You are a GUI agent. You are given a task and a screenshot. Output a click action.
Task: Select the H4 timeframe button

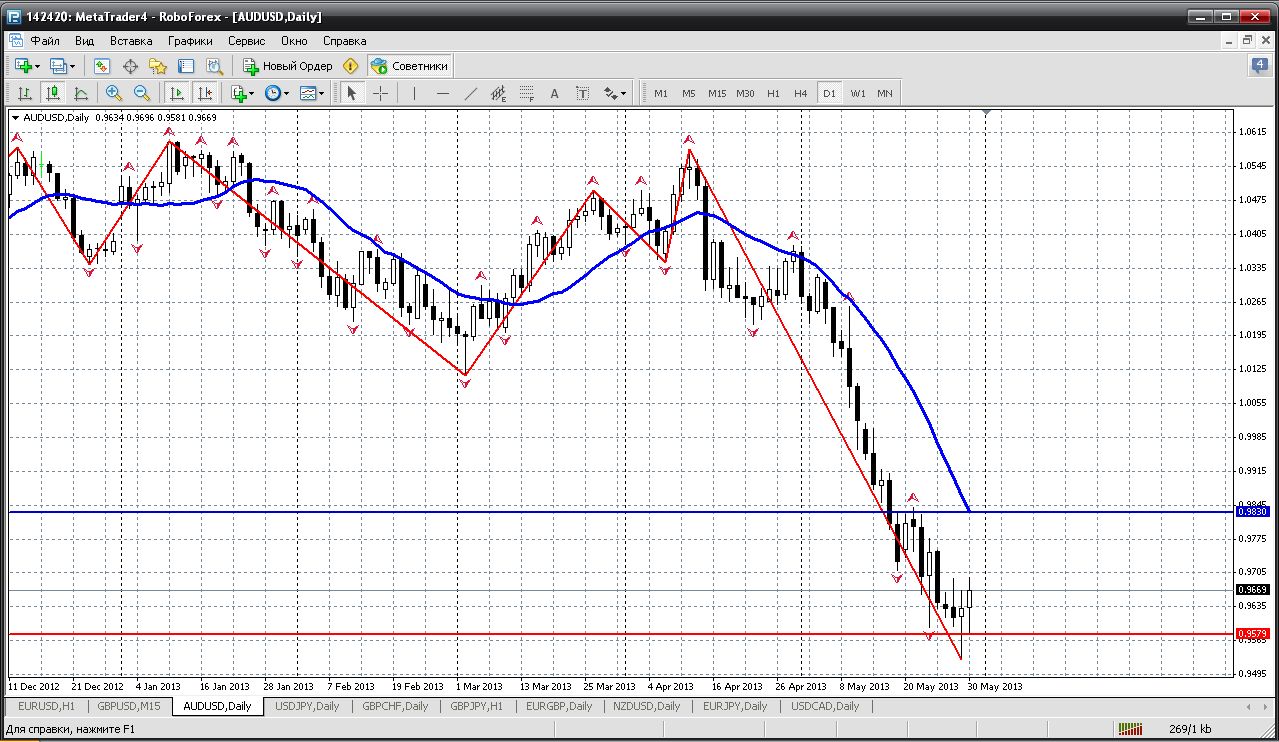point(800,93)
